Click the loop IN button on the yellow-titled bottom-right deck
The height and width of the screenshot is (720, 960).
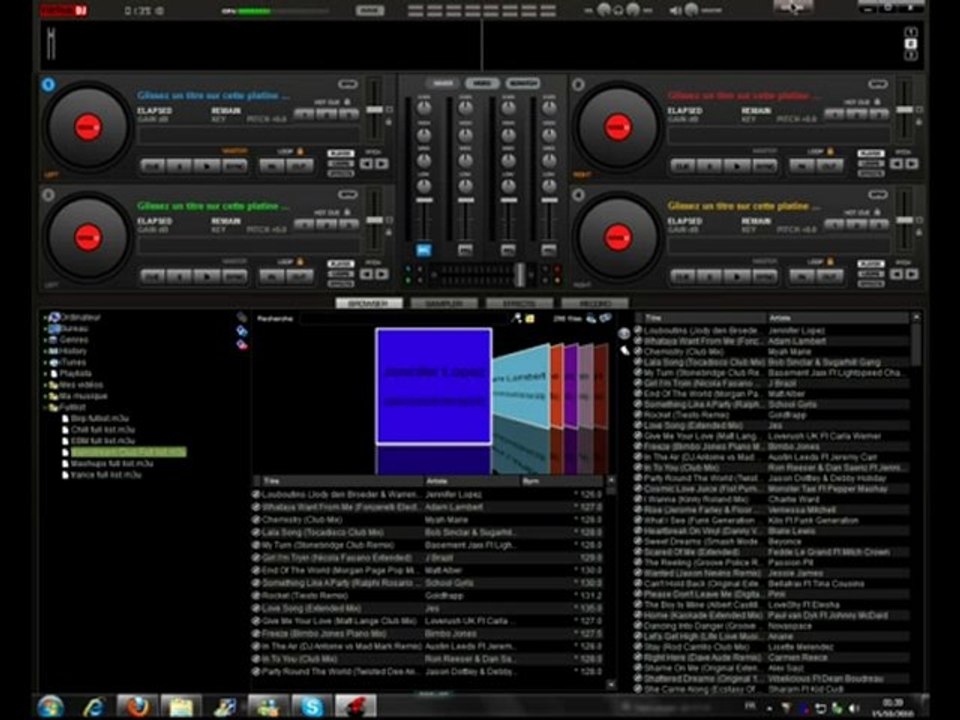tap(801, 277)
